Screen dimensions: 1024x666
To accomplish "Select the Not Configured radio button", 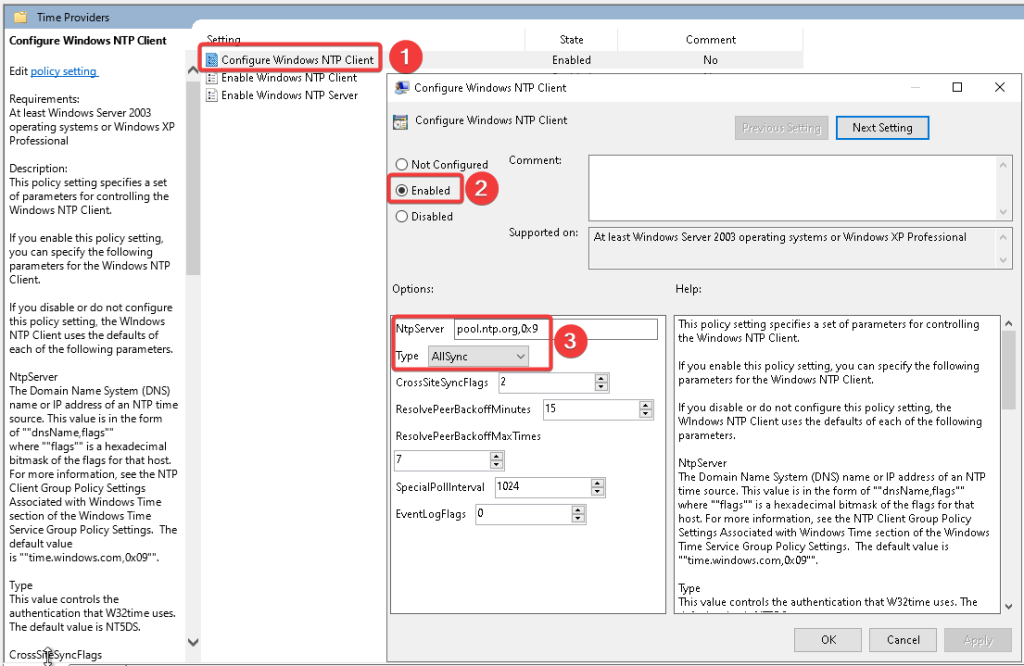I will 402,165.
